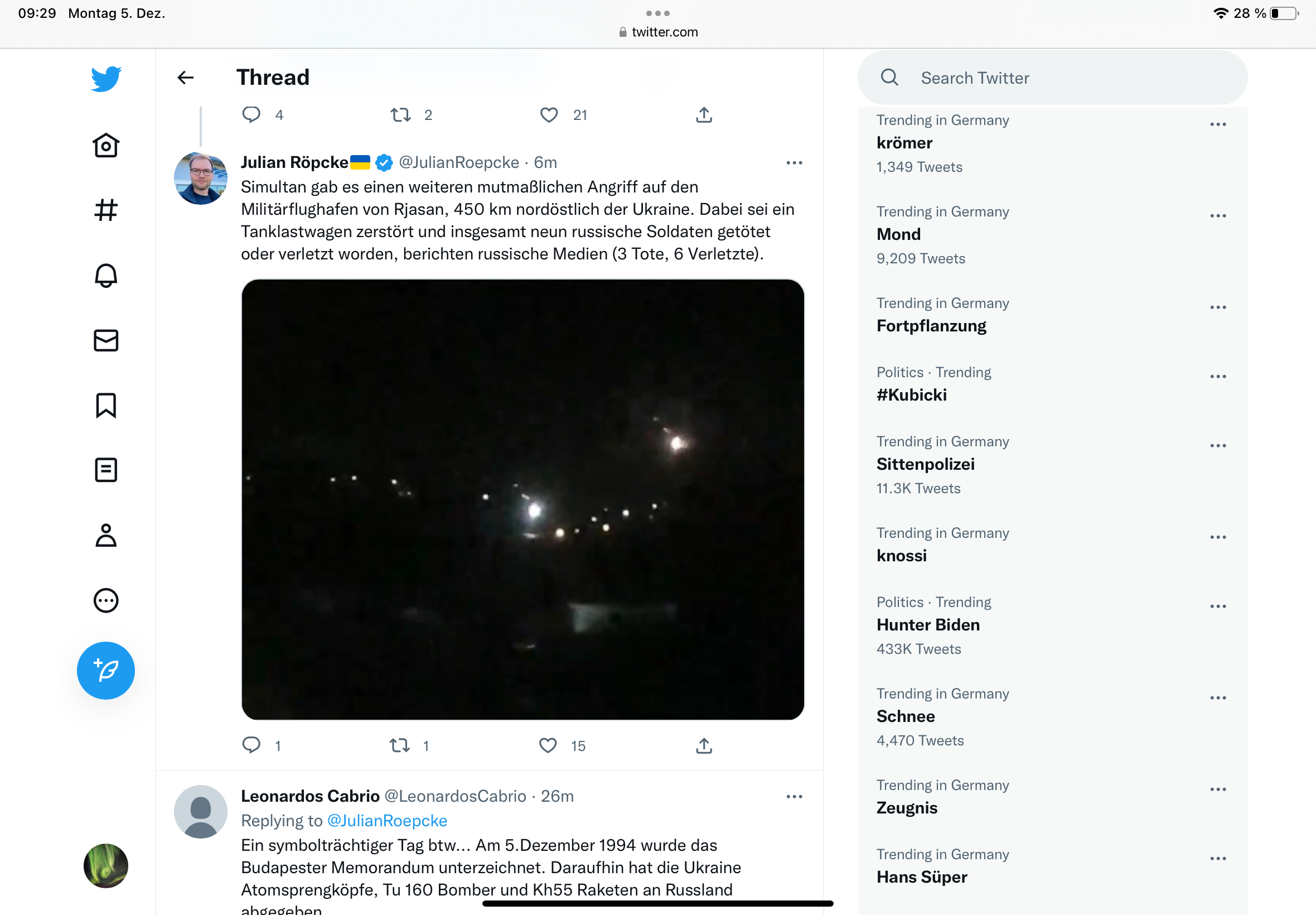Open the Lists icon in sidebar
Image resolution: width=1316 pixels, height=915 pixels.
[106, 470]
